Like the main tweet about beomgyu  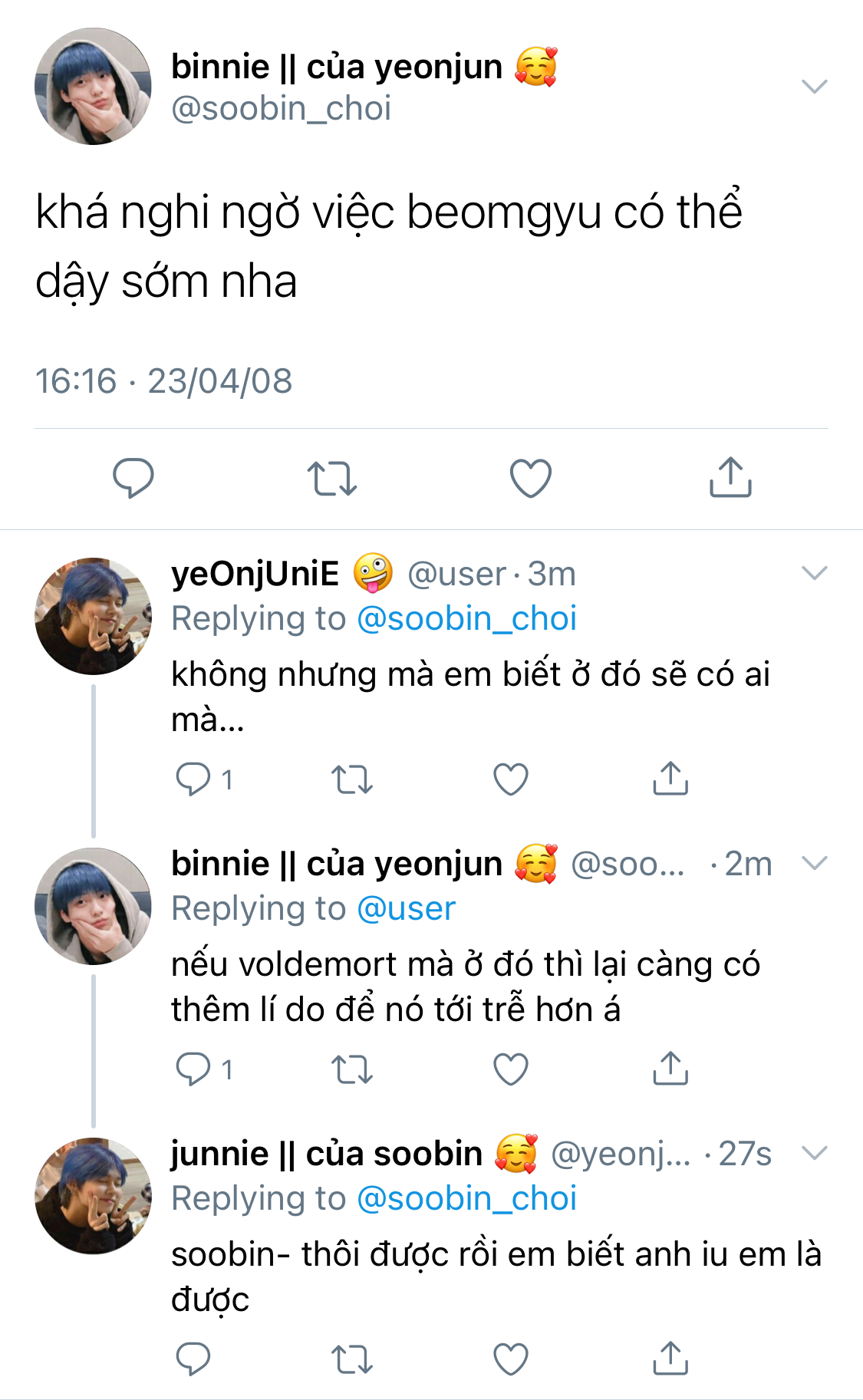531,478
